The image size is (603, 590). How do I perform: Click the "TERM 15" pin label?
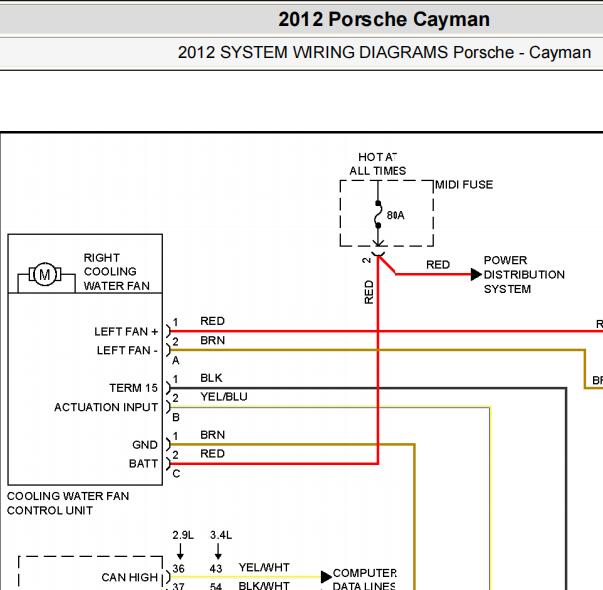point(133,388)
